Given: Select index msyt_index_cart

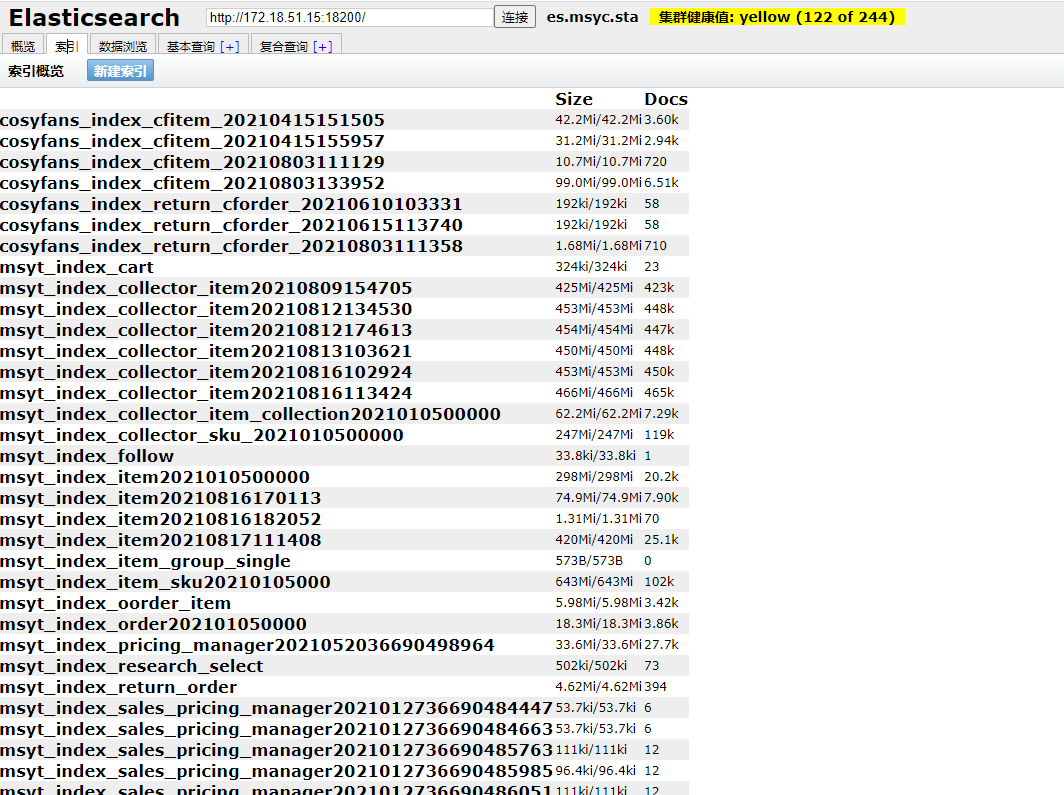Looking at the screenshot, I should coord(77,267).
